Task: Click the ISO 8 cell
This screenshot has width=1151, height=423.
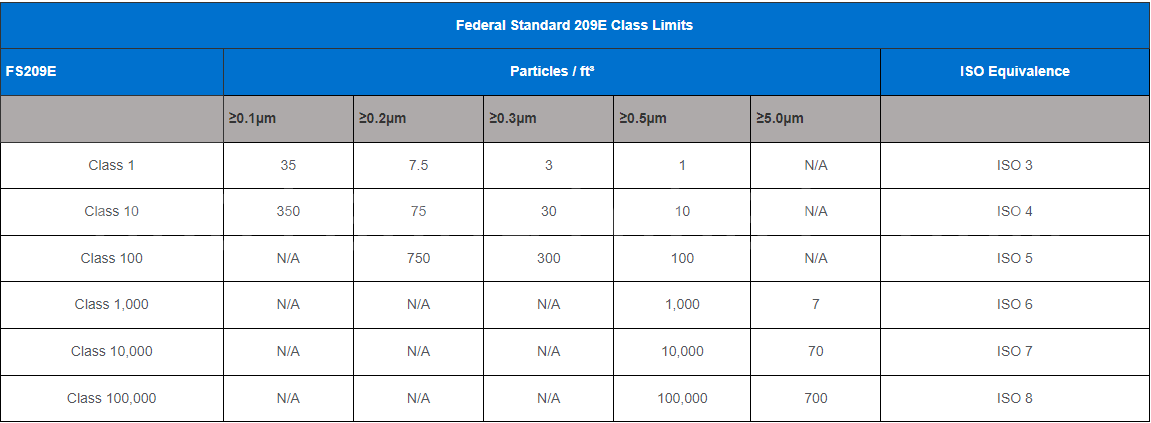Action: pyautogui.click(x=1015, y=398)
